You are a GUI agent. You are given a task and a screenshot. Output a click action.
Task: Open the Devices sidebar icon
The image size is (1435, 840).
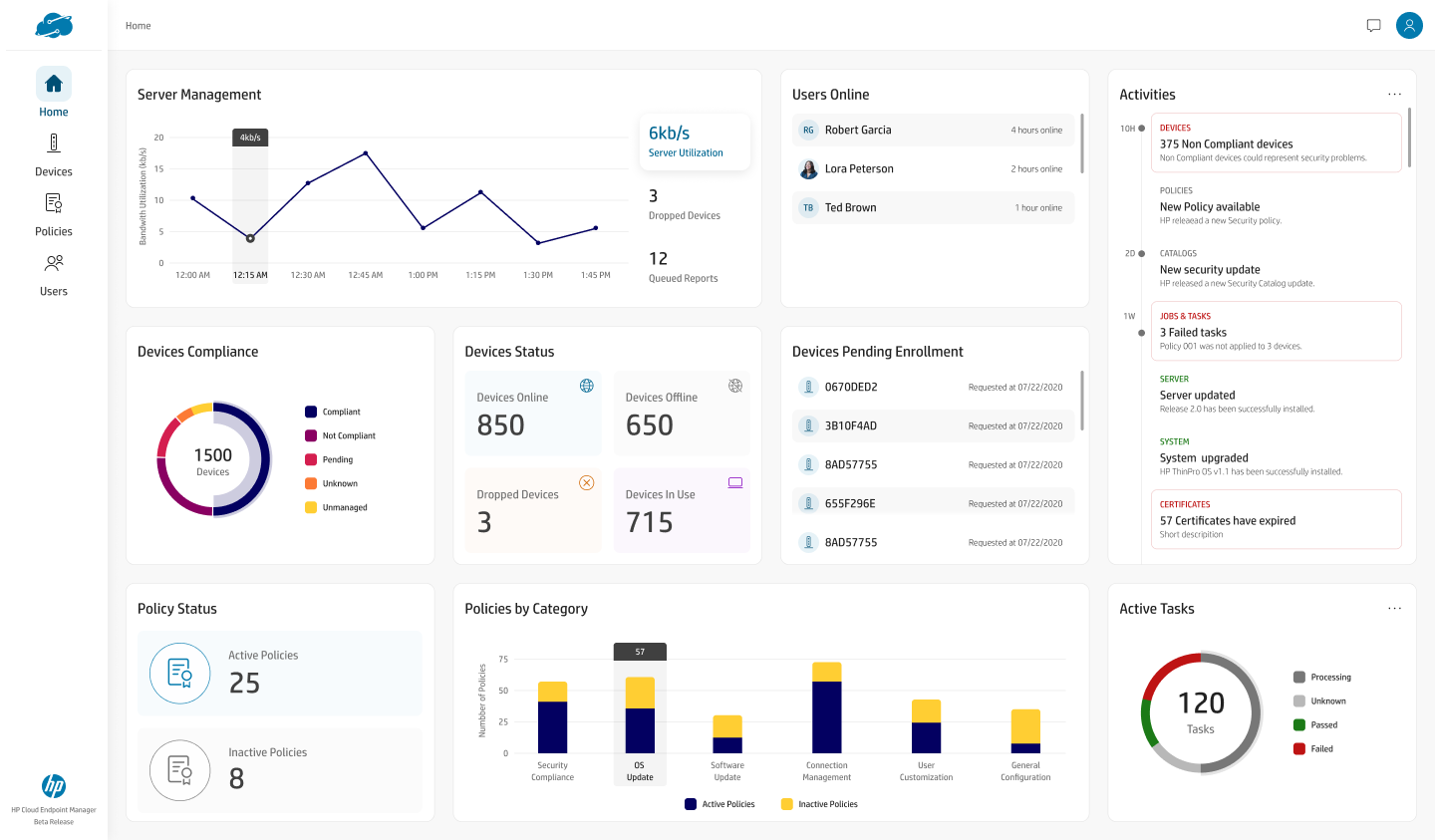click(54, 142)
